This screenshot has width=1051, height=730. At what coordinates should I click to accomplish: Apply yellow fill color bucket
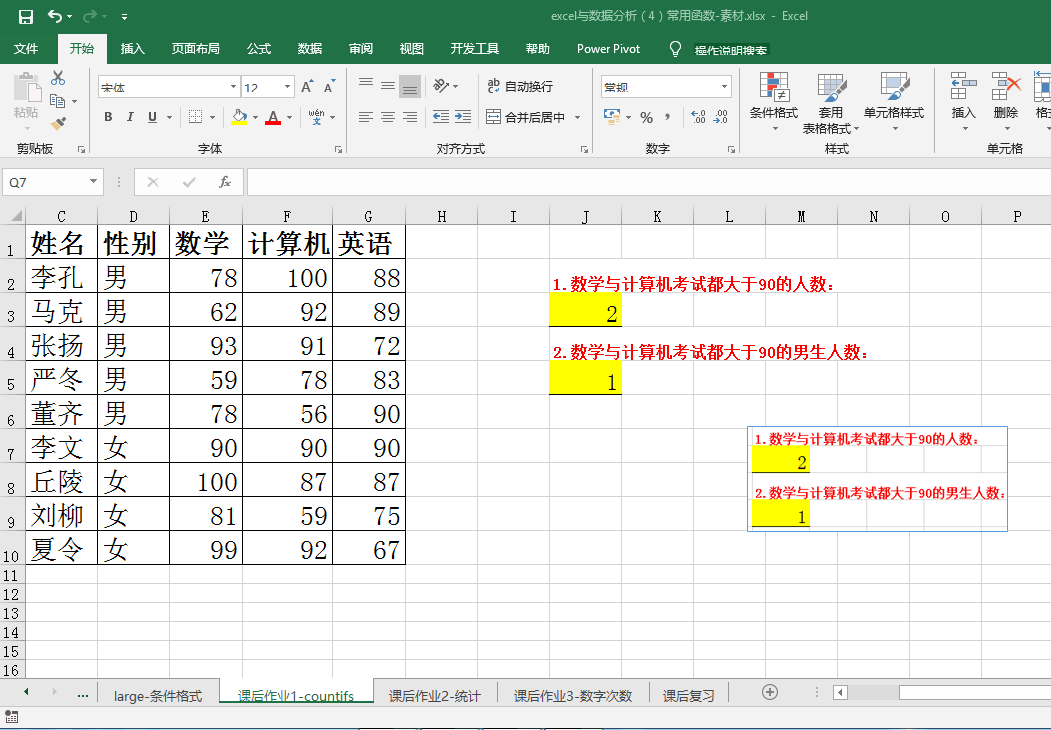pyautogui.click(x=239, y=117)
